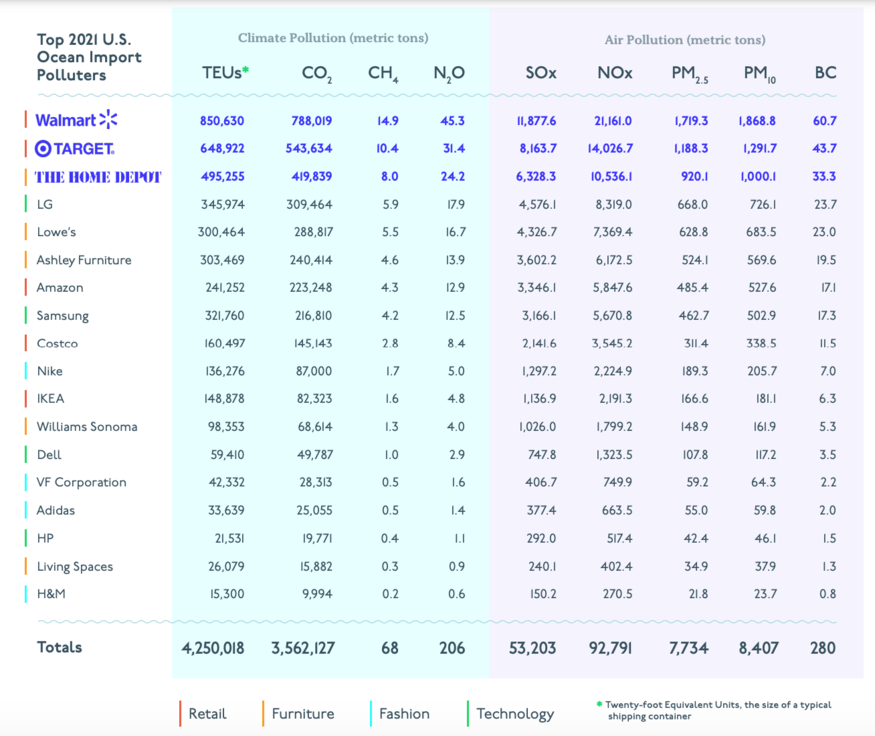
Task: Select the VF Corporation row label
Action: pos(81,482)
